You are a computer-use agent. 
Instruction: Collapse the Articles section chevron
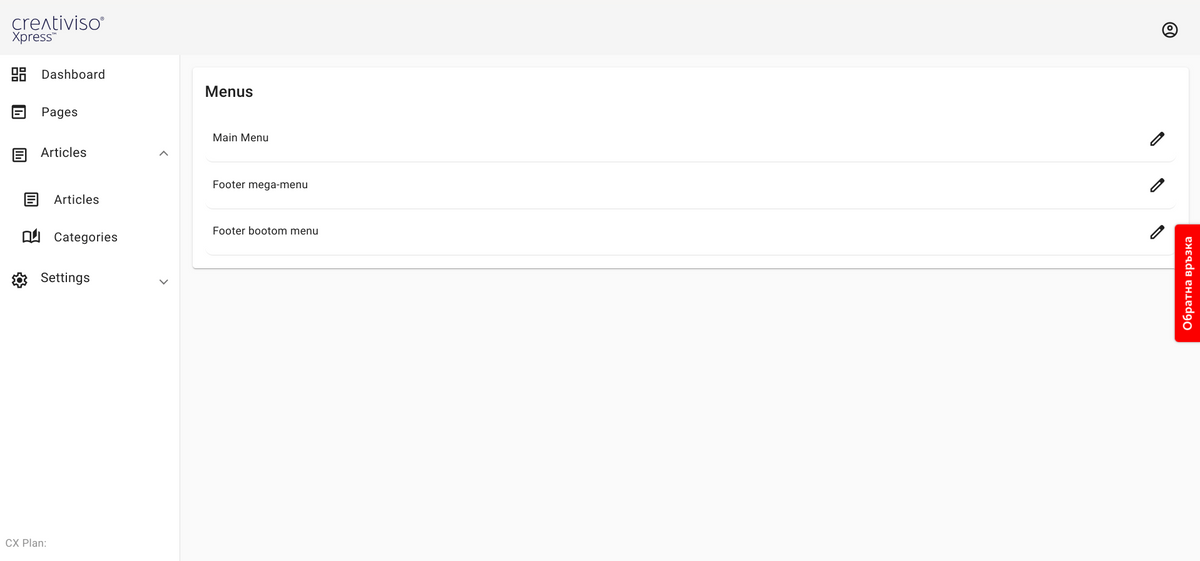coord(164,154)
